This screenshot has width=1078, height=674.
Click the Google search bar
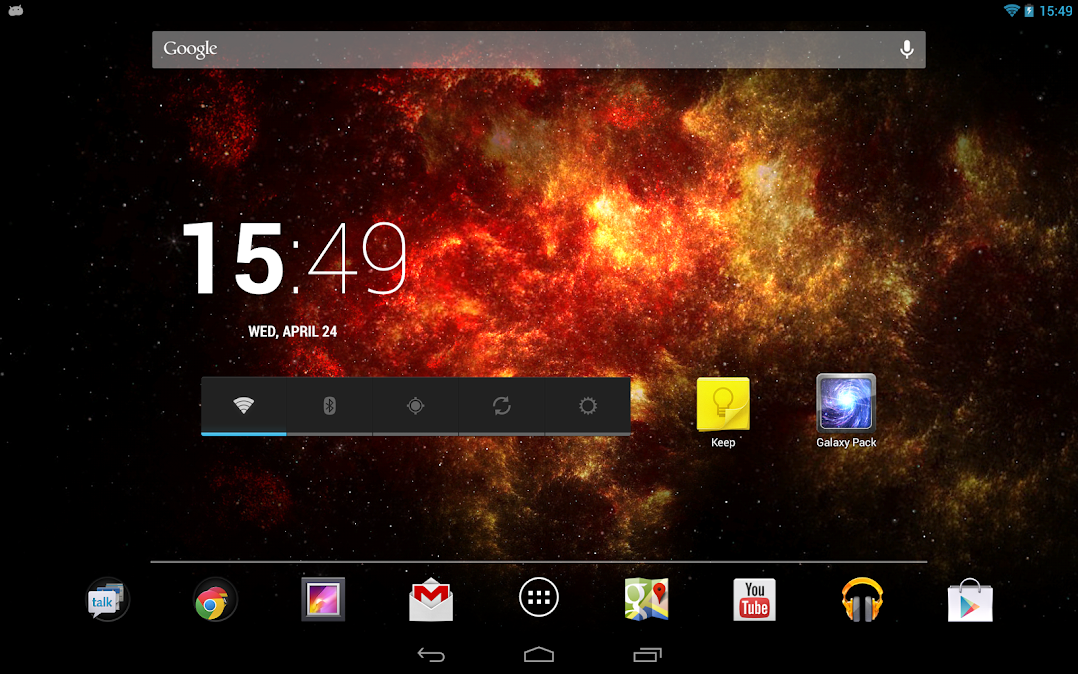[539, 50]
